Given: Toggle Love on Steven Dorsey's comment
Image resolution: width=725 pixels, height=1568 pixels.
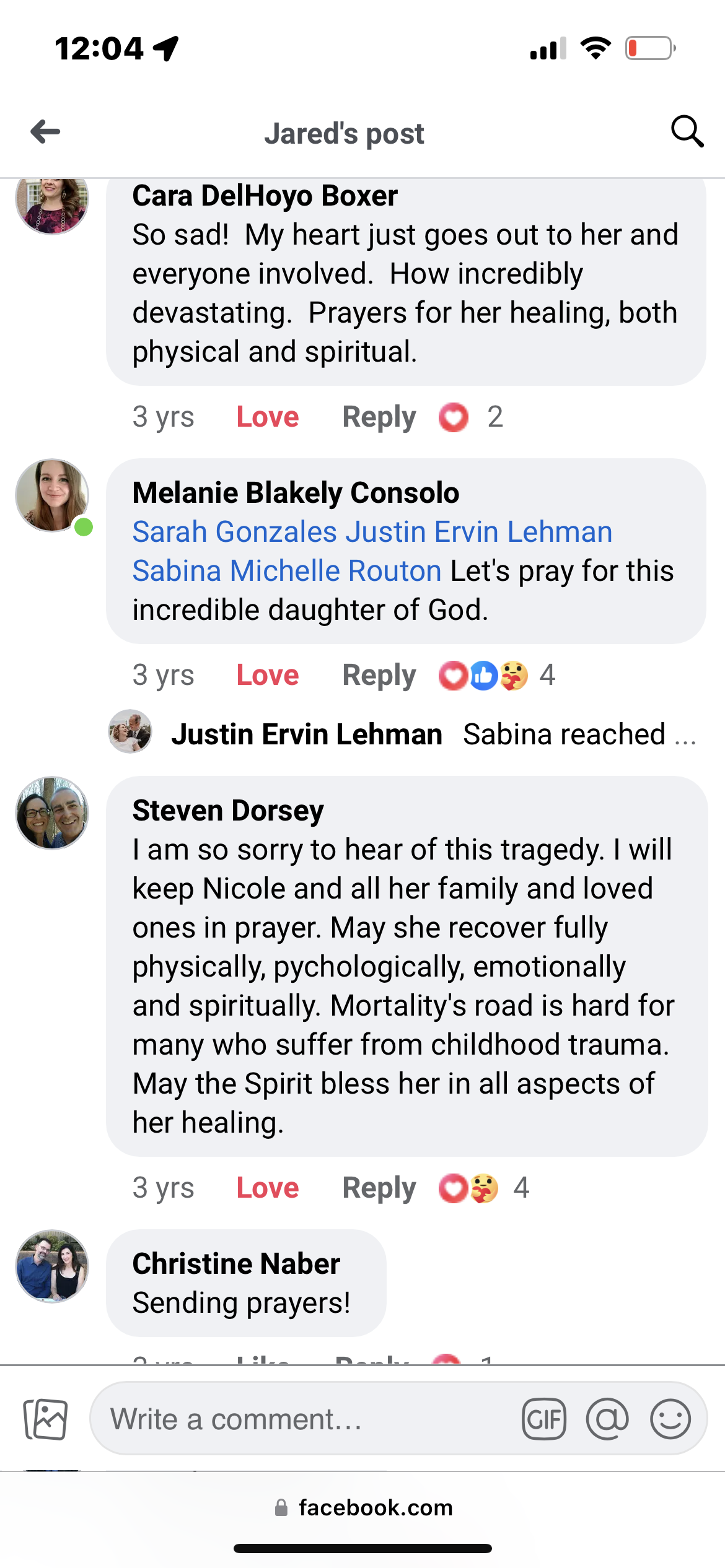Looking at the screenshot, I should pyautogui.click(x=268, y=1188).
